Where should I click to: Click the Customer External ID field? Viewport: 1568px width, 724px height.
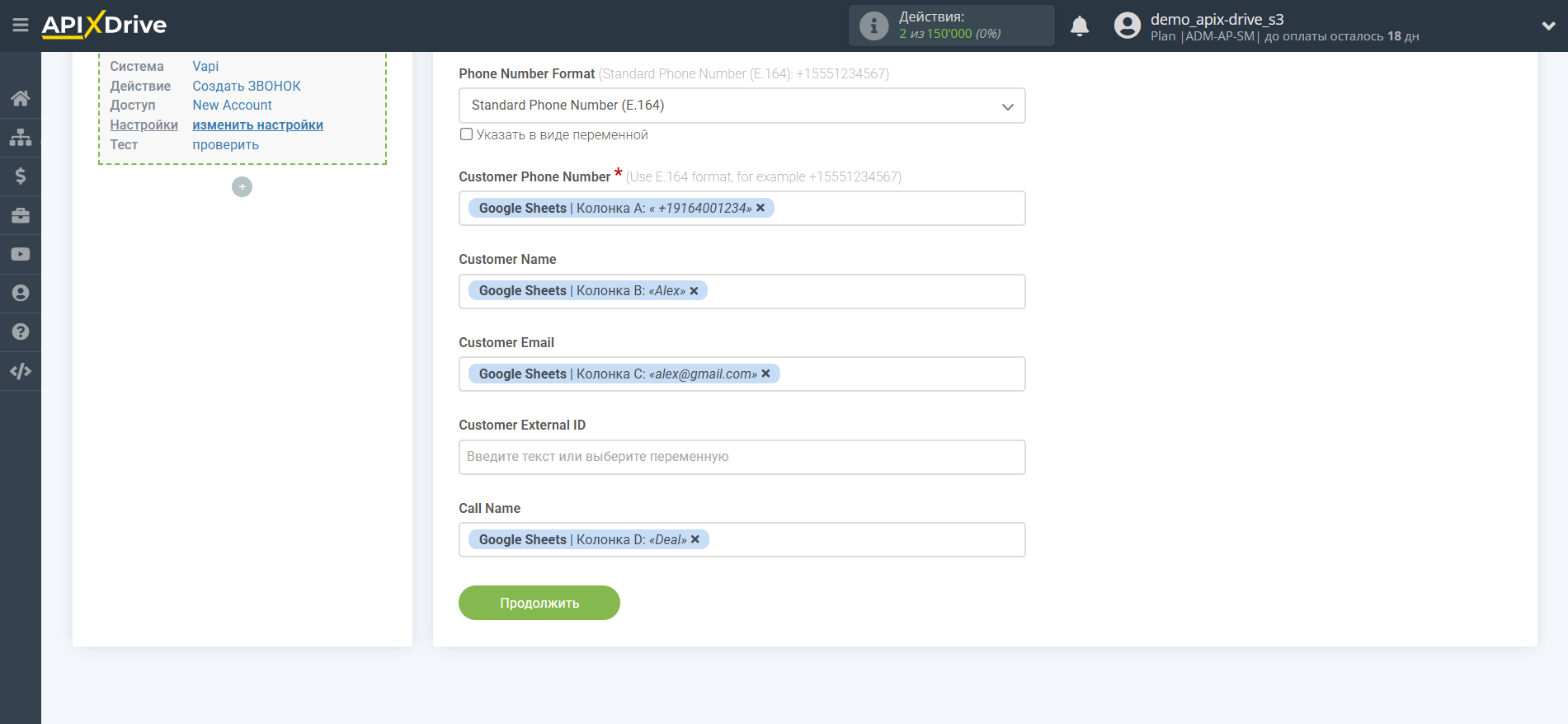[742, 457]
